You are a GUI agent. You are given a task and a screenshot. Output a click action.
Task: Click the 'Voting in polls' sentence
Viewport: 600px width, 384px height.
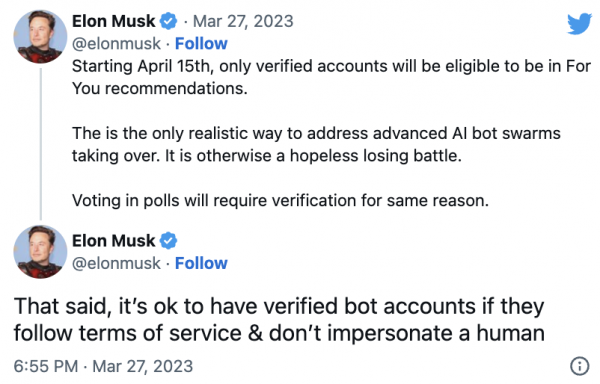coord(280,200)
